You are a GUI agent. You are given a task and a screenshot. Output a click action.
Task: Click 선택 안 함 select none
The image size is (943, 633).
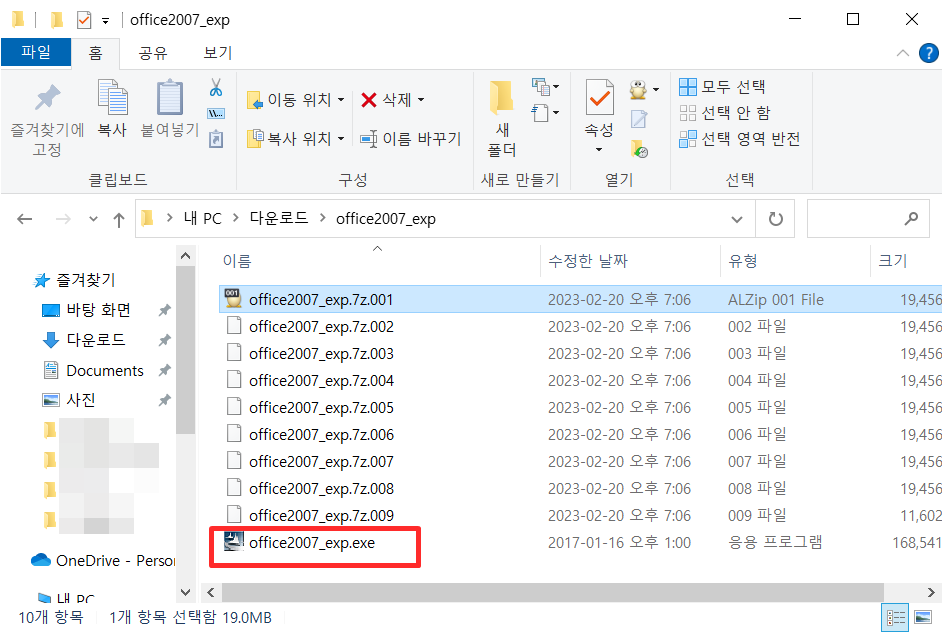click(725, 113)
